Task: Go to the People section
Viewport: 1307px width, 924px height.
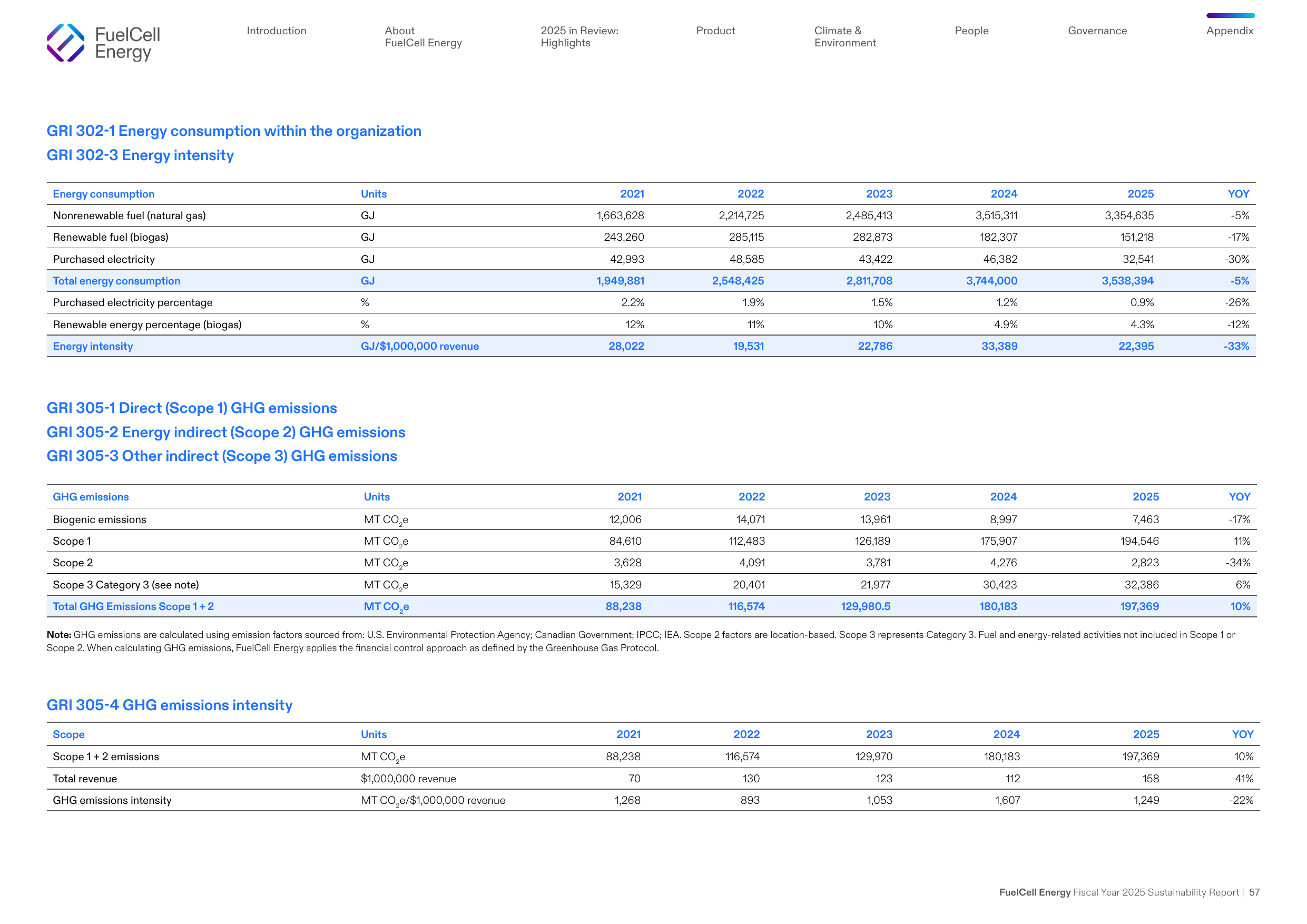Action: coord(971,31)
